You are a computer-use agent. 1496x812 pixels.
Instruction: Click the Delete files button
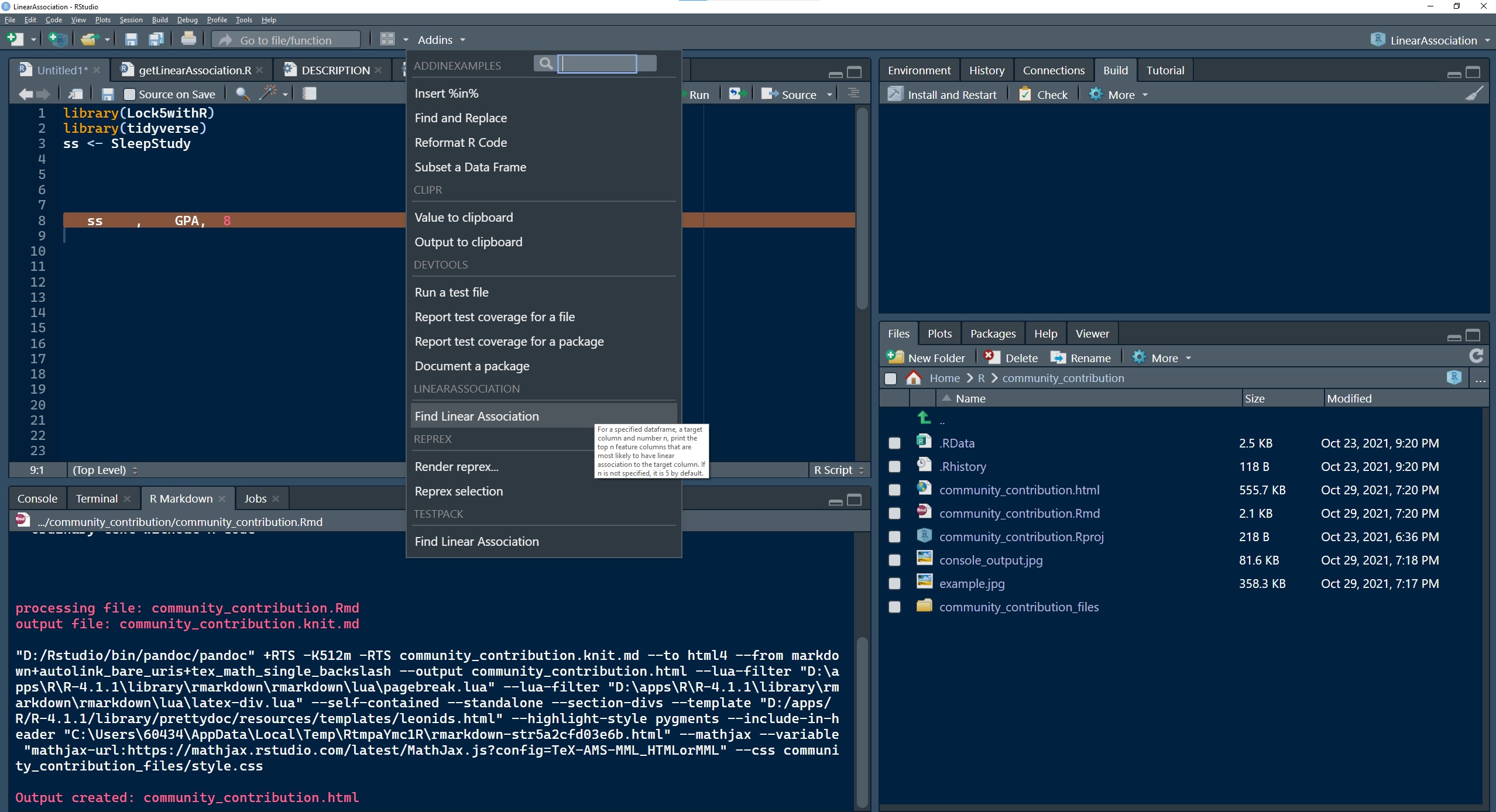click(x=1011, y=358)
